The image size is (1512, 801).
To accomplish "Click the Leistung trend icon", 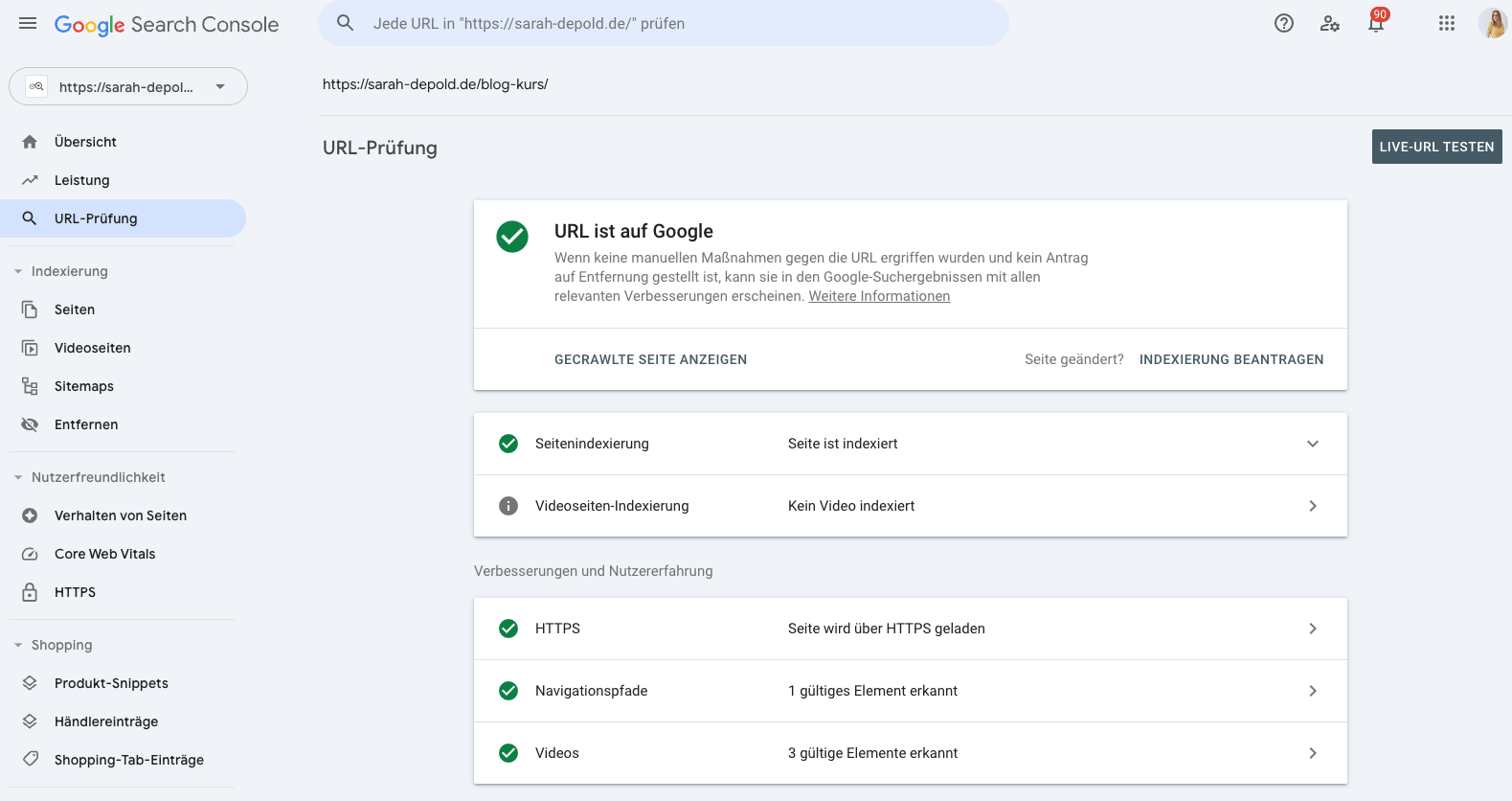I will tap(30, 180).
